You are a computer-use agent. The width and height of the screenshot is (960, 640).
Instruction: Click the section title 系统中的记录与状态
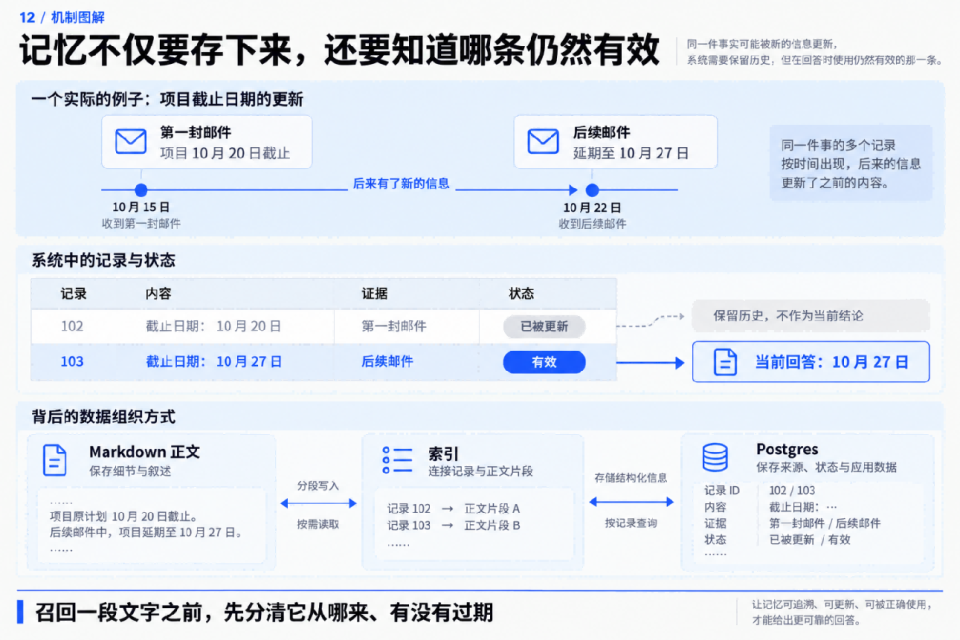[103, 261]
